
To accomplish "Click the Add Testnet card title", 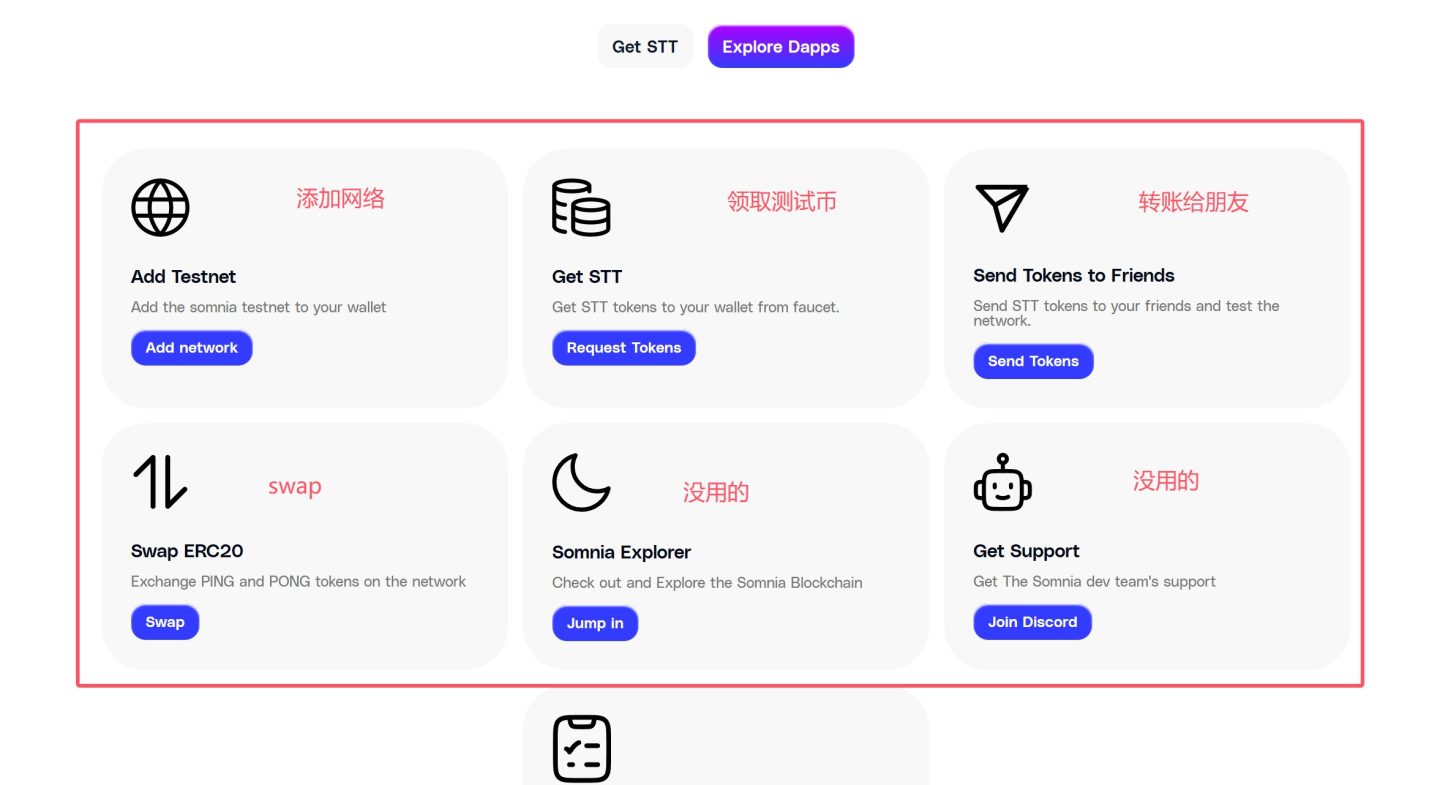I will (x=184, y=277).
